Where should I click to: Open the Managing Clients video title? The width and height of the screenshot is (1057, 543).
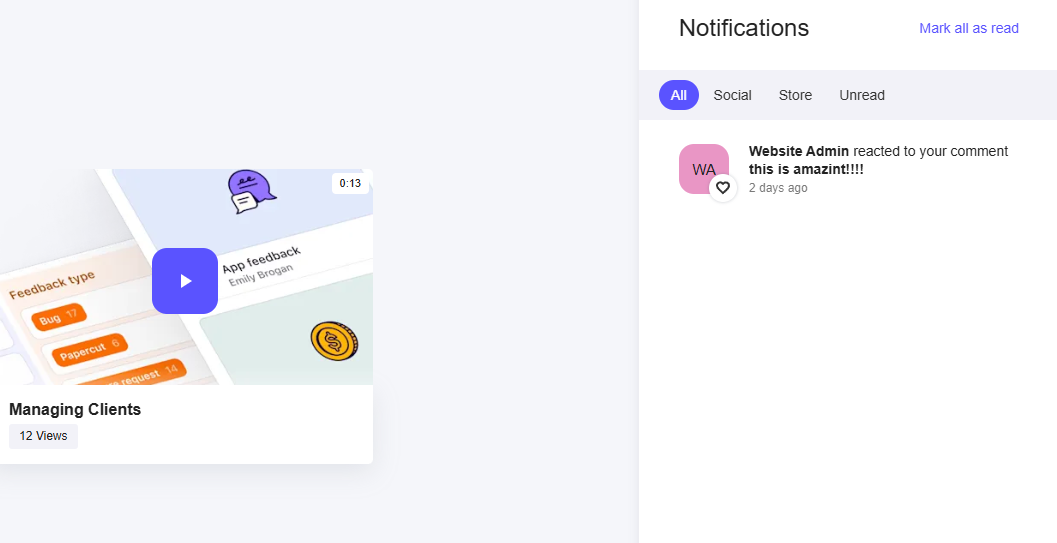click(x=75, y=409)
